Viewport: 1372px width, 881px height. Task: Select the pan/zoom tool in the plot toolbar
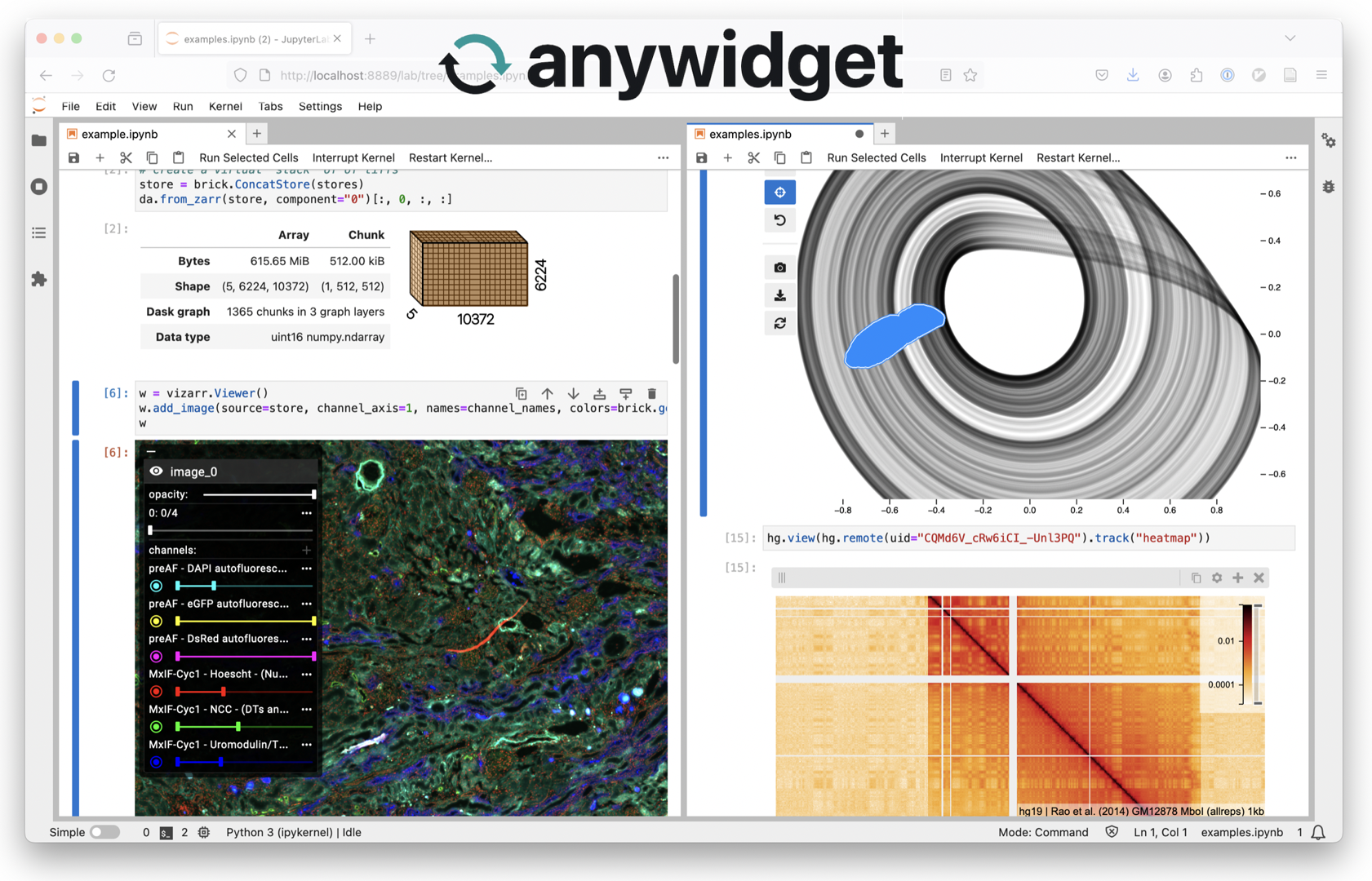[x=779, y=192]
